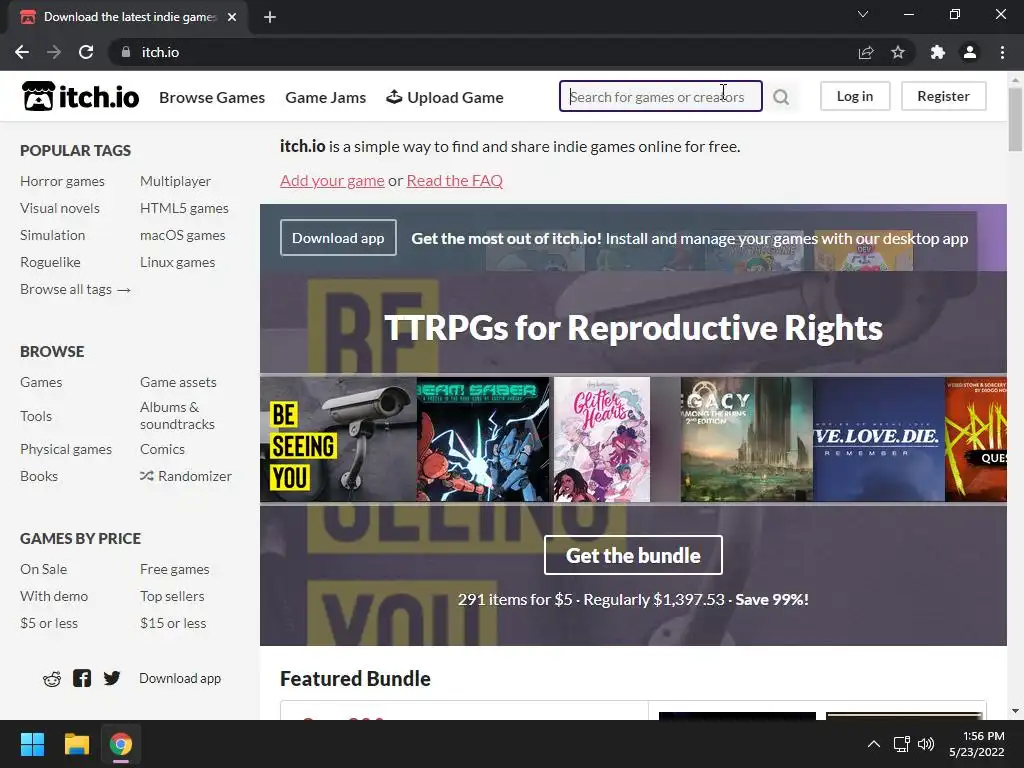Open the tab search chevron
The image size is (1024, 768).
pyautogui.click(x=863, y=14)
